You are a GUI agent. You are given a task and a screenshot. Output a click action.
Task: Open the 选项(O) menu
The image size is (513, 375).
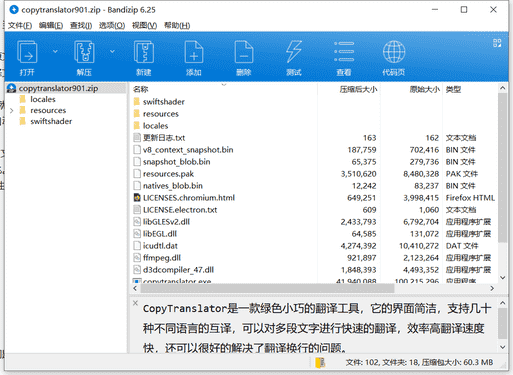point(112,25)
